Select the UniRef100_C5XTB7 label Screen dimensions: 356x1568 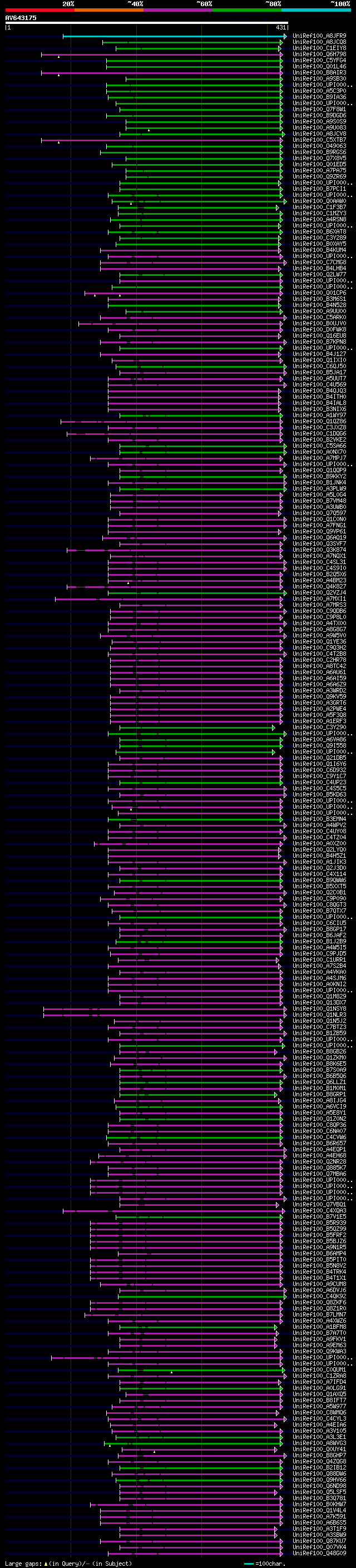point(319,140)
